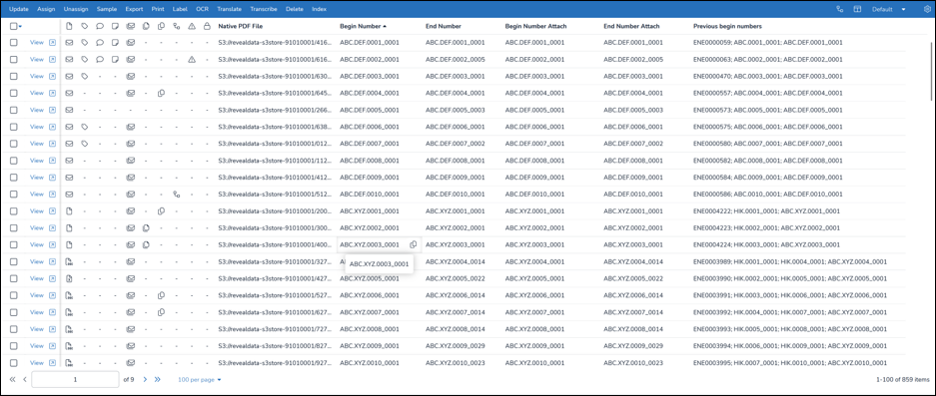
Task: Check the ABC.XYZ.0001_0001 row checkbox
Action: click(x=13, y=211)
